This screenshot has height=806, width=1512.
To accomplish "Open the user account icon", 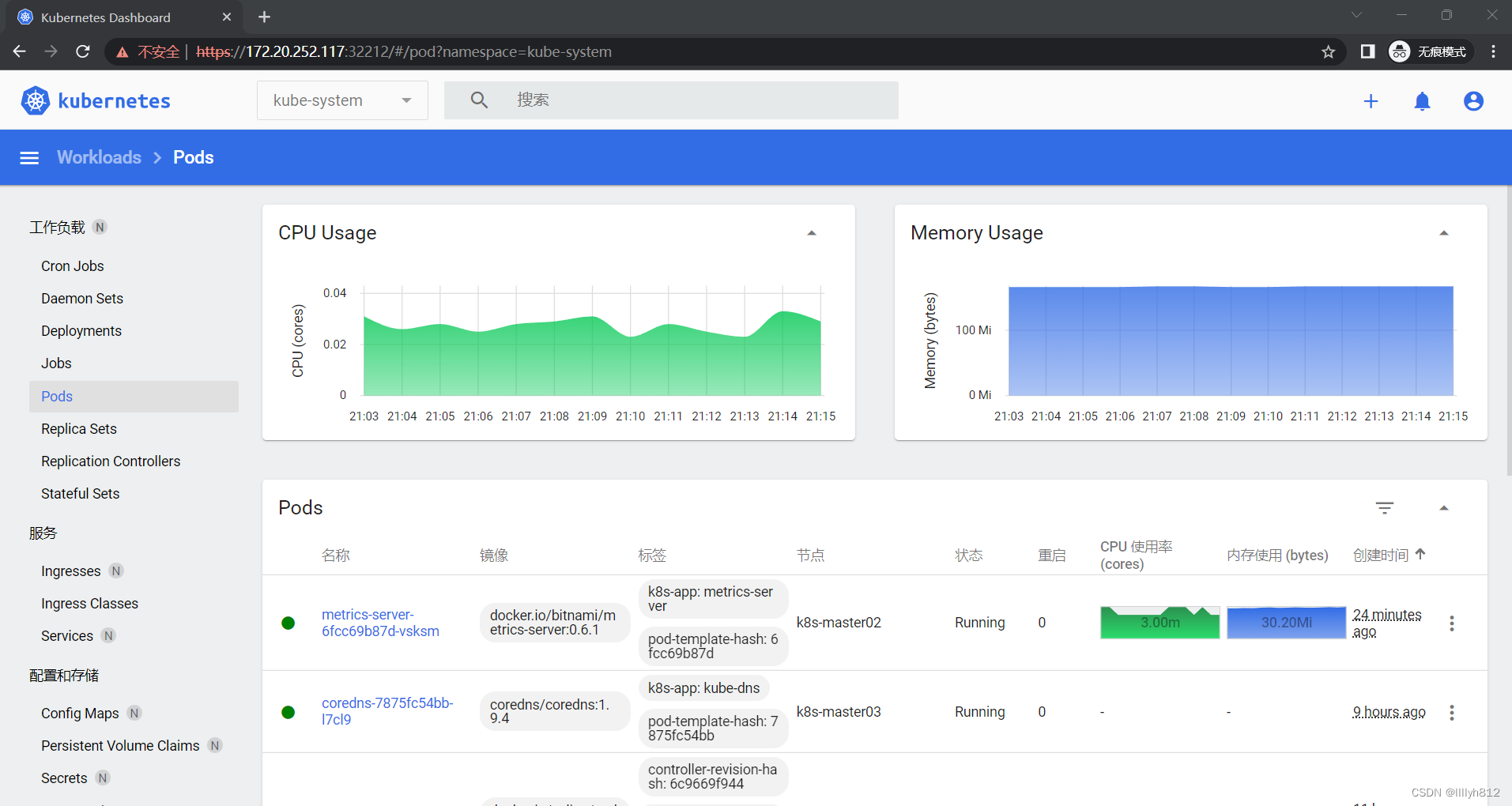I will [x=1473, y=101].
